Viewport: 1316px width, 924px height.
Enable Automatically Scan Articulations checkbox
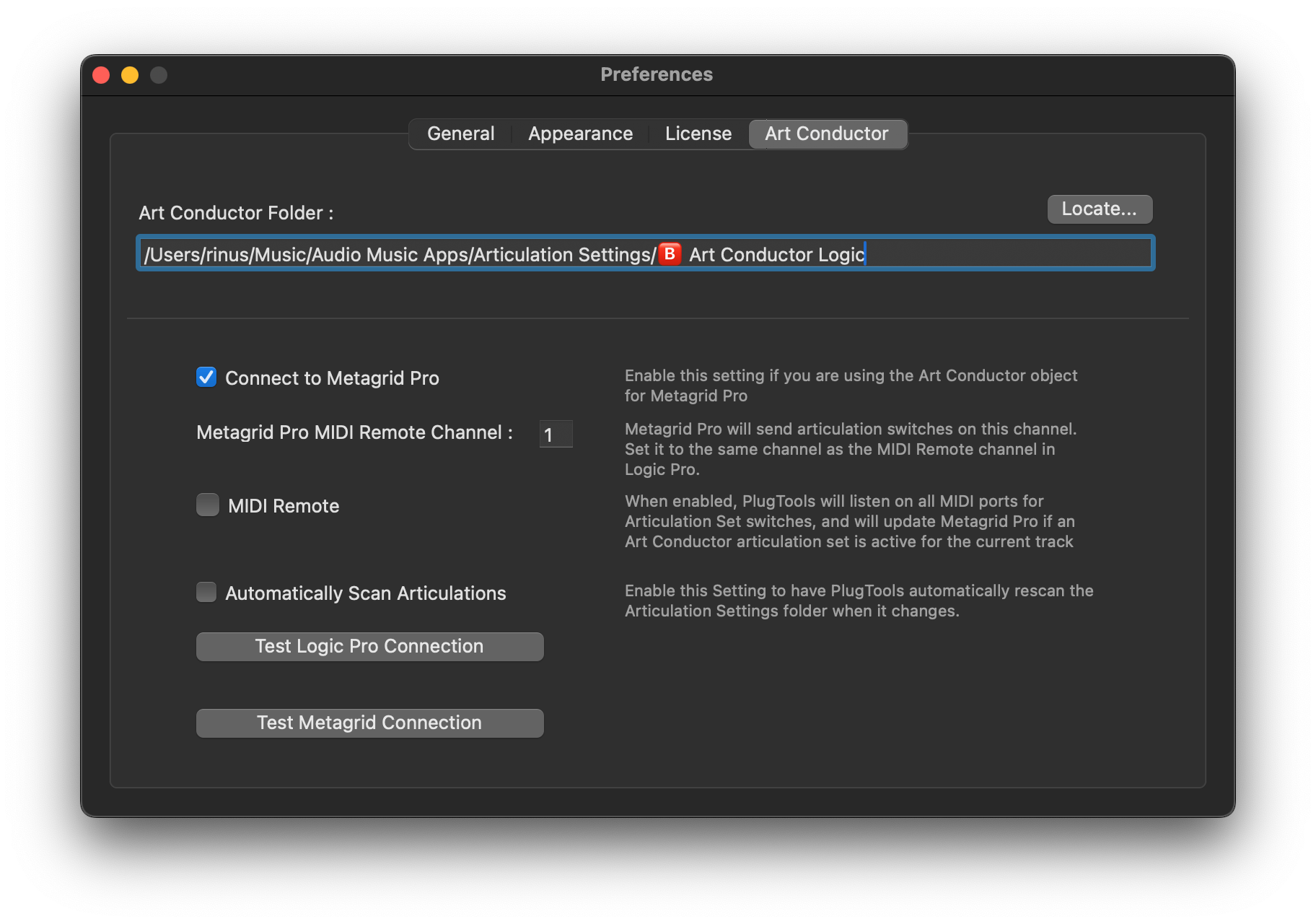click(207, 593)
